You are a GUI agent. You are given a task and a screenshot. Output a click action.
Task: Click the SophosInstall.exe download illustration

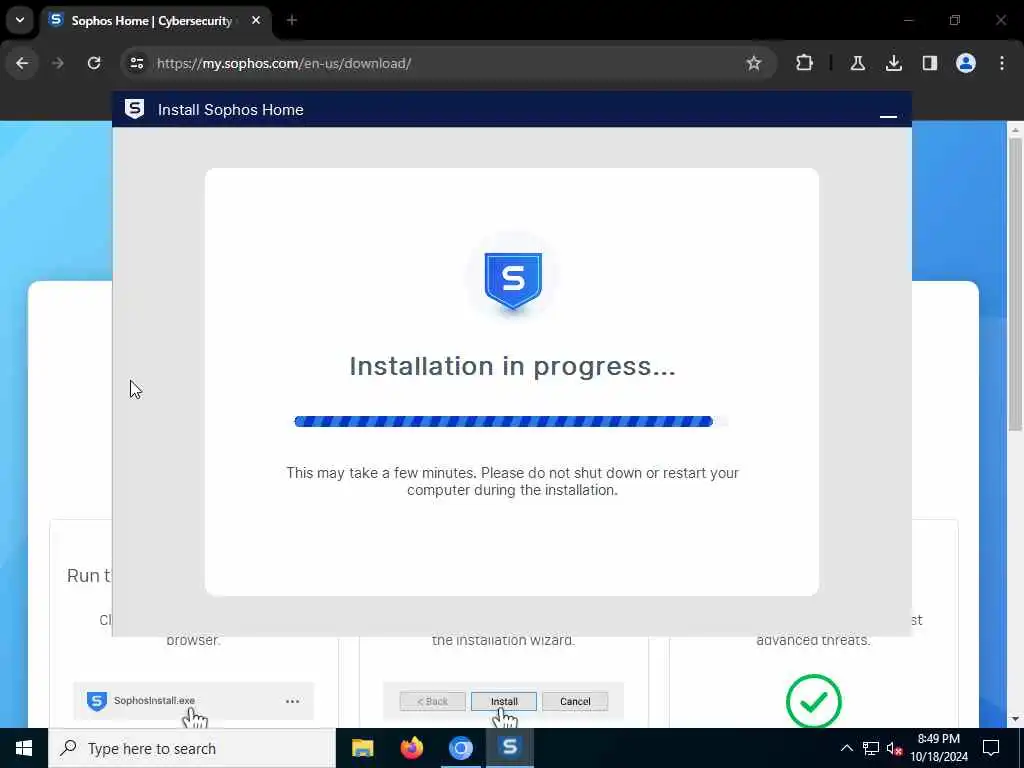coord(193,701)
